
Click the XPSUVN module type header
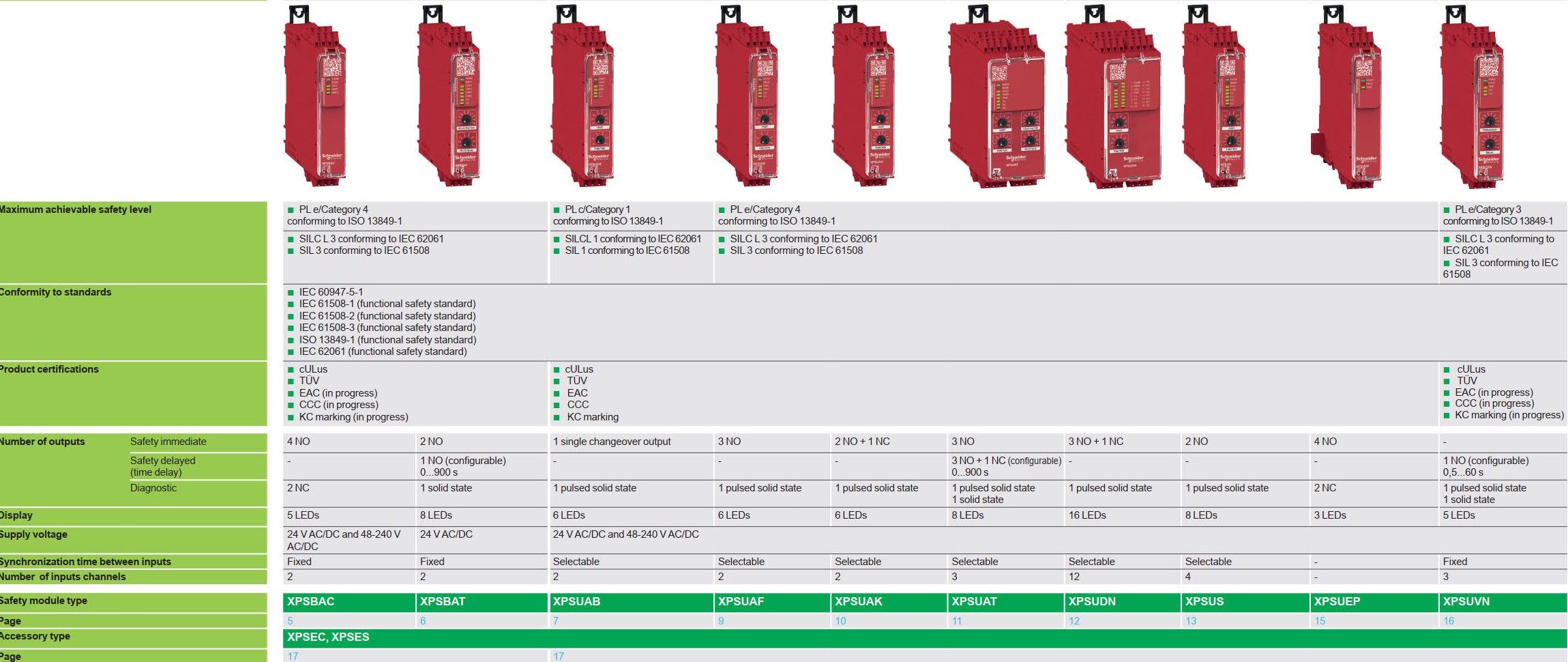(x=1503, y=602)
